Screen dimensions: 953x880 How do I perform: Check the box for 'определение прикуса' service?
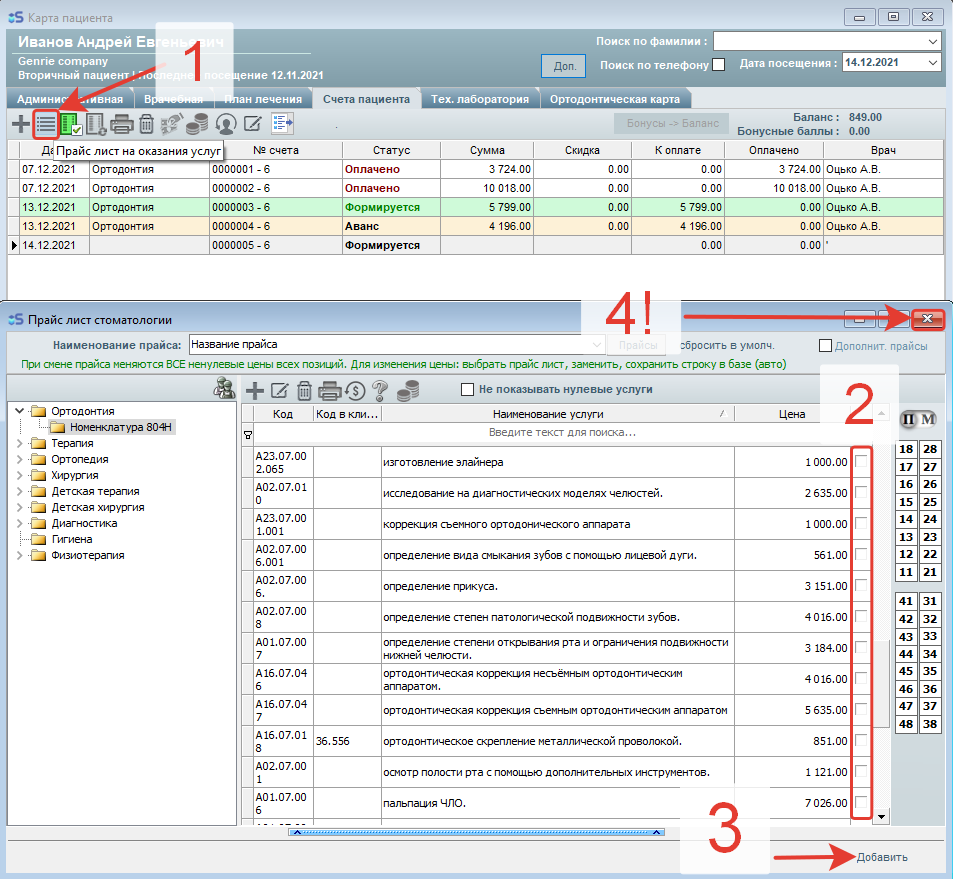point(861,585)
